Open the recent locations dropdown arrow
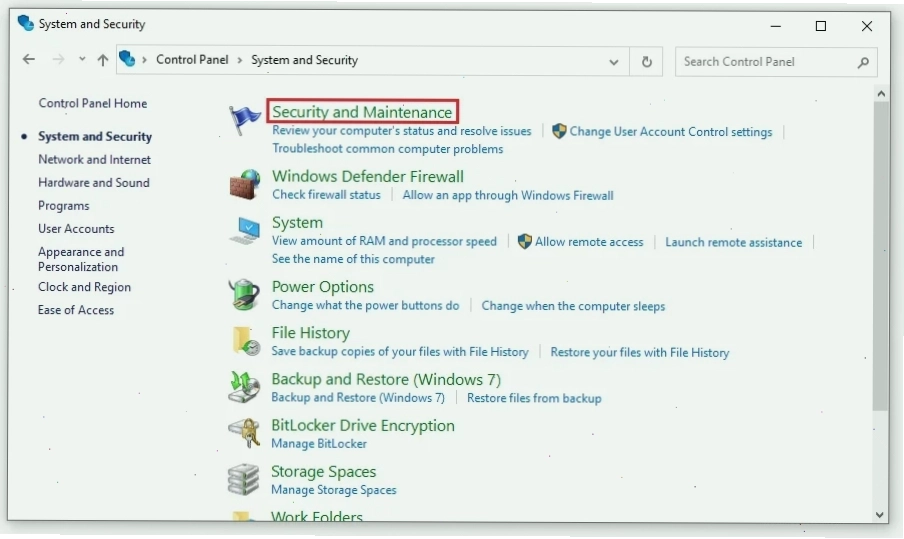Viewport: 904px width, 539px height. (82, 59)
